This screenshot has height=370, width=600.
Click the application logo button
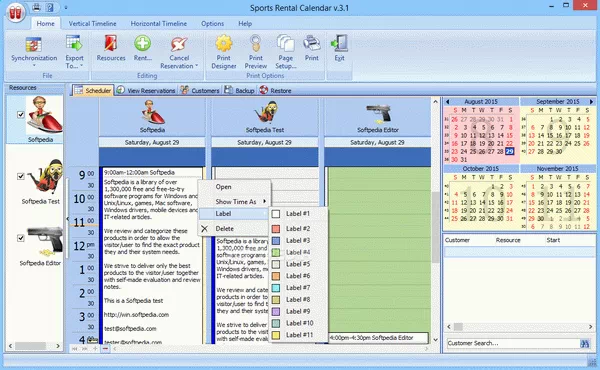click(x=16, y=12)
